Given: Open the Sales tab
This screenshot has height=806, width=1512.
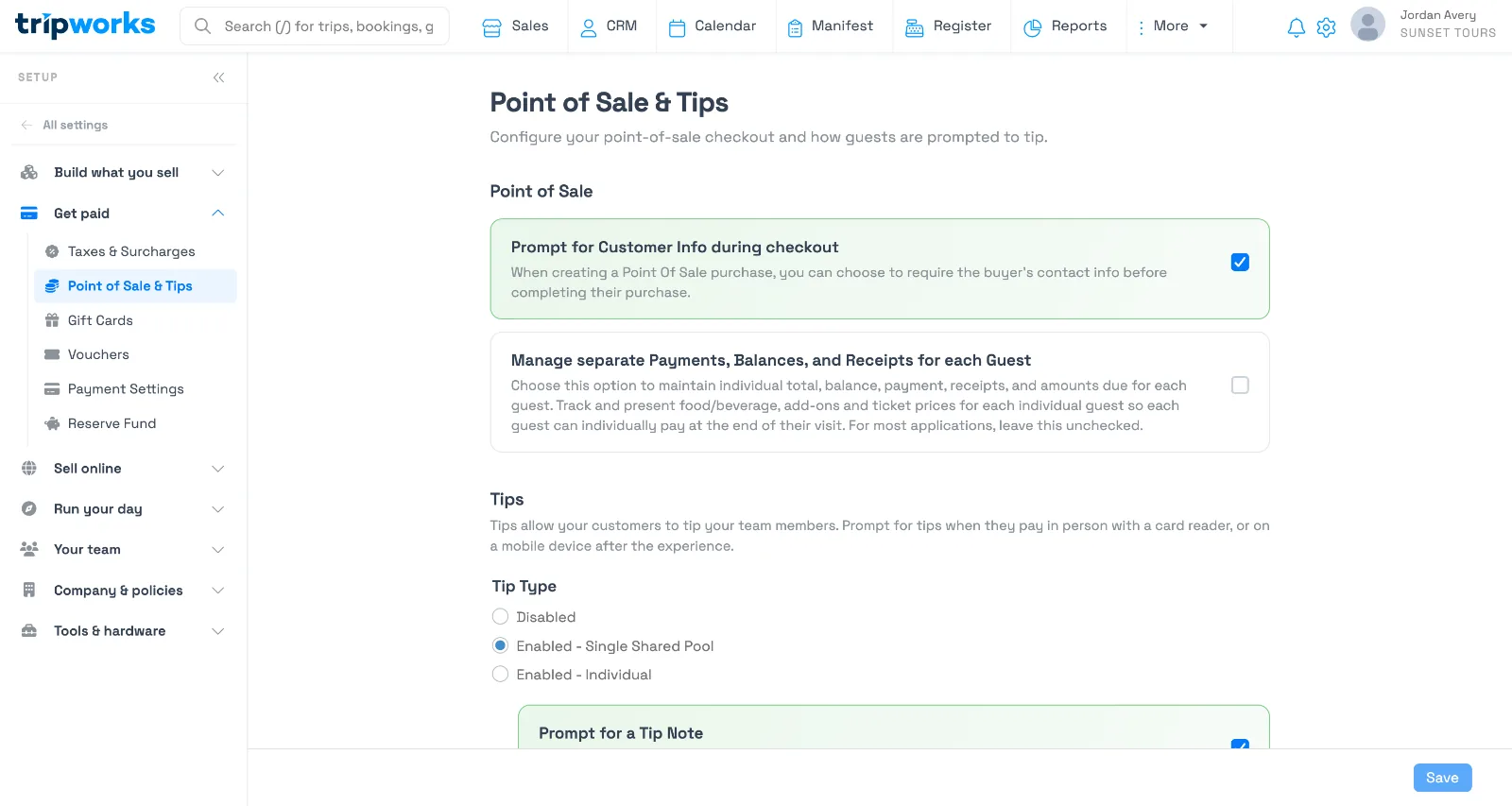Looking at the screenshot, I should [515, 26].
